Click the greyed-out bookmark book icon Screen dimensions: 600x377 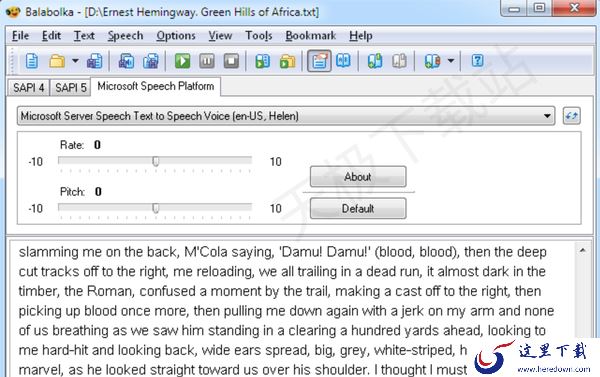399,61
